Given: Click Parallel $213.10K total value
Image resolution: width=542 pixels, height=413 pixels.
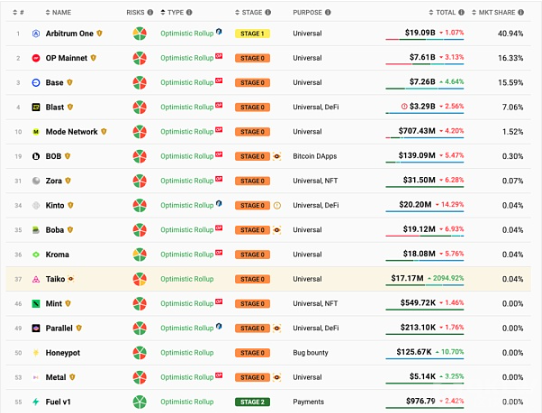Looking at the screenshot, I should point(418,328).
